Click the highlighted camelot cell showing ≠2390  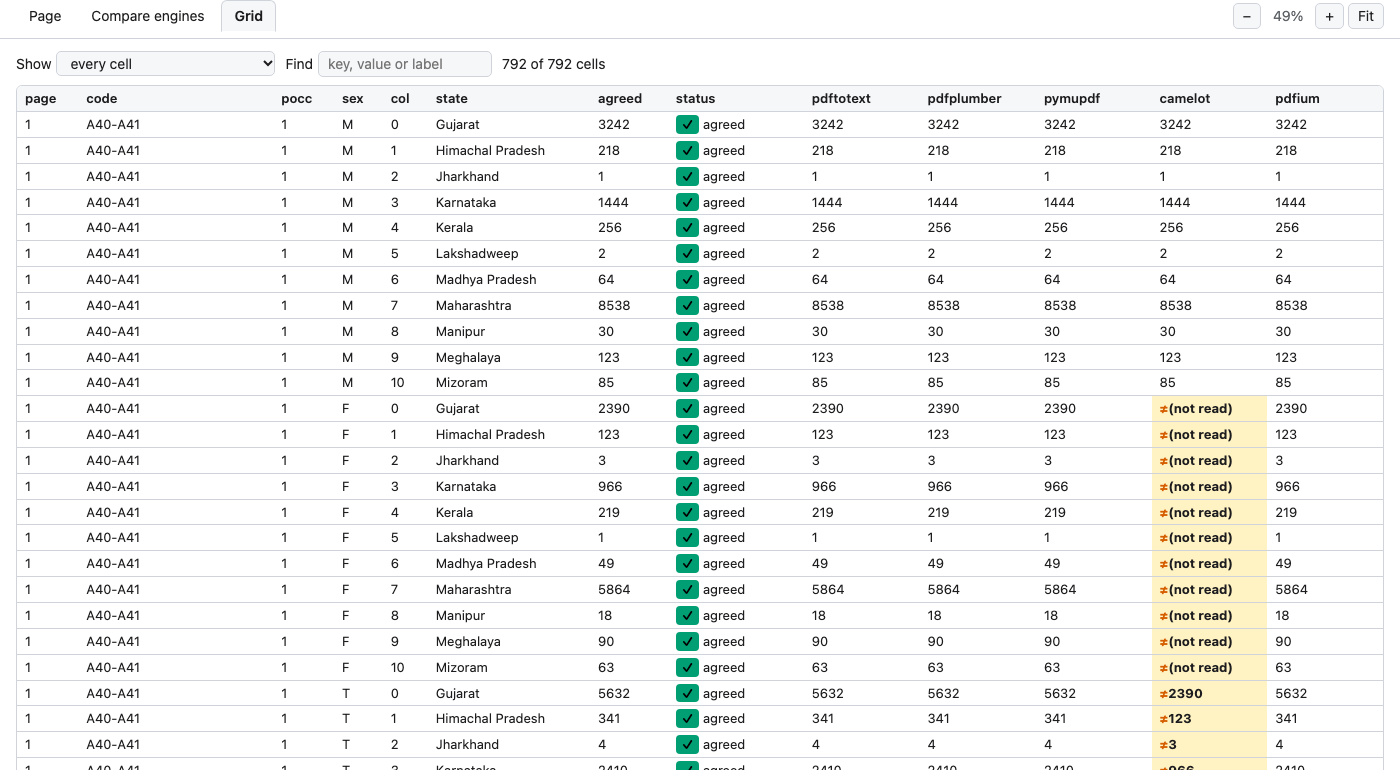[x=1209, y=694]
